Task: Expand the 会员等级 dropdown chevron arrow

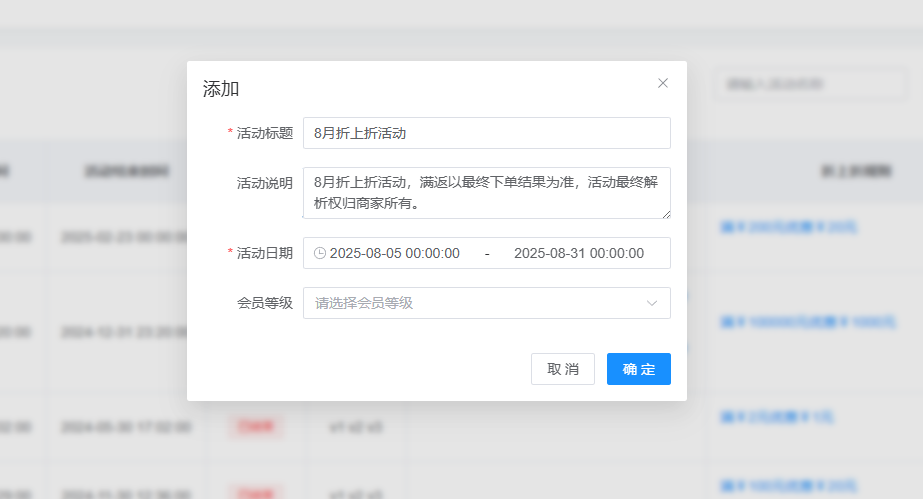Action: point(652,303)
